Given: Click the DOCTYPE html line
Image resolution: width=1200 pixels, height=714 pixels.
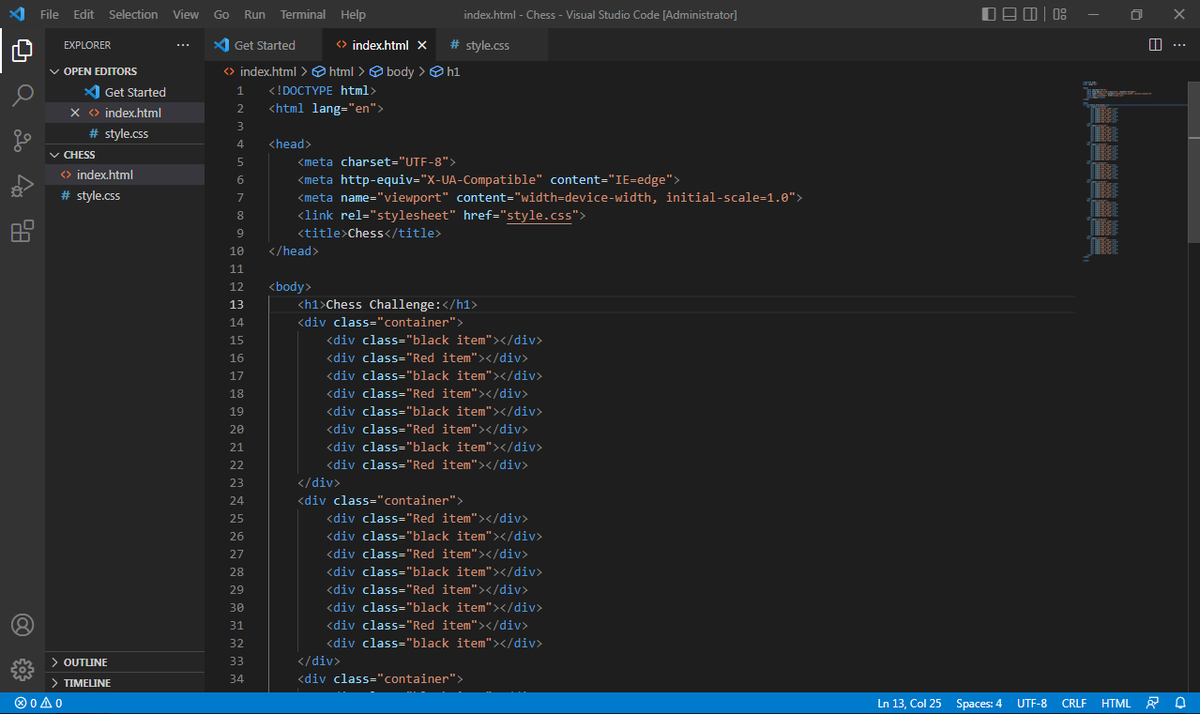Looking at the screenshot, I should 322,90.
